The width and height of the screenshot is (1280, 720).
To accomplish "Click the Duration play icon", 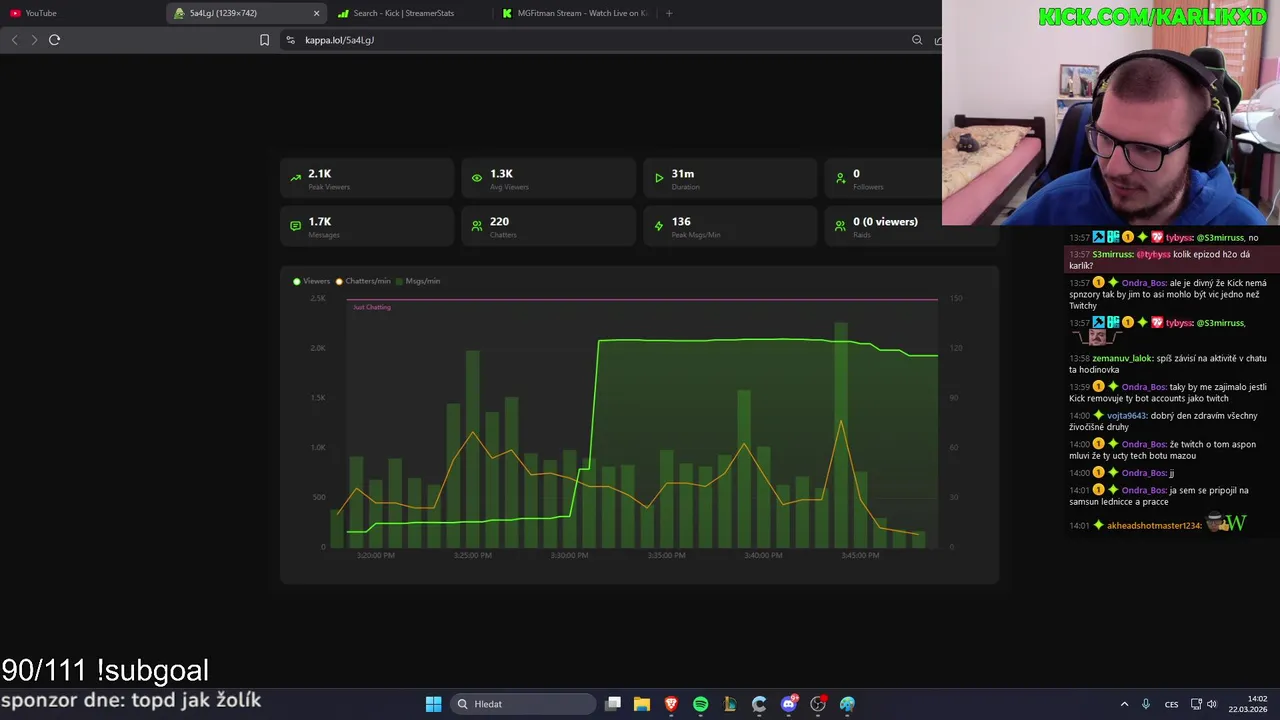I will (659, 178).
